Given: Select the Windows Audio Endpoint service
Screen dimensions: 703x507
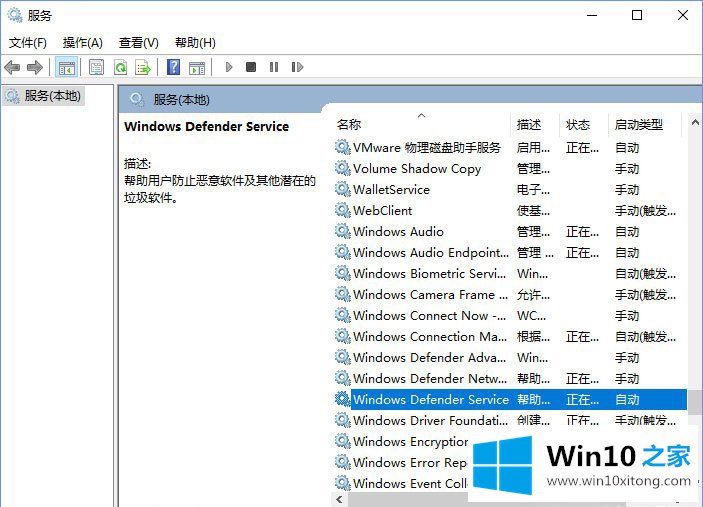Looking at the screenshot, I should [x=510, y=253].
